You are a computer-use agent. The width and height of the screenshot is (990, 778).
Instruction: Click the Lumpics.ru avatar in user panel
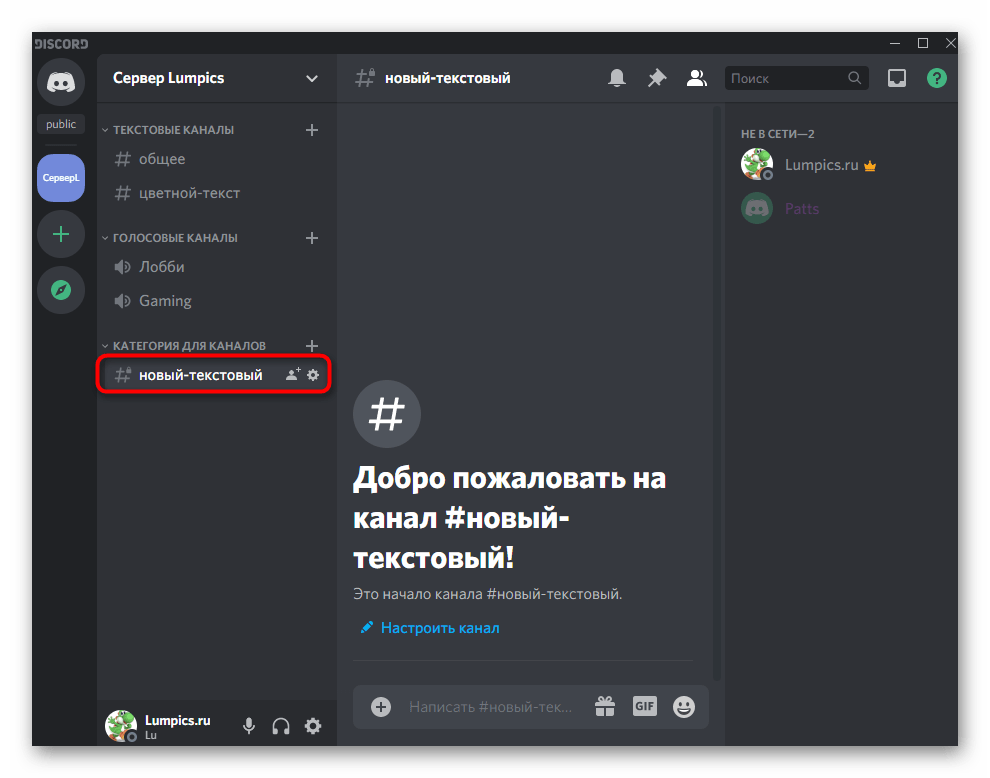click(x=121, y=726)
